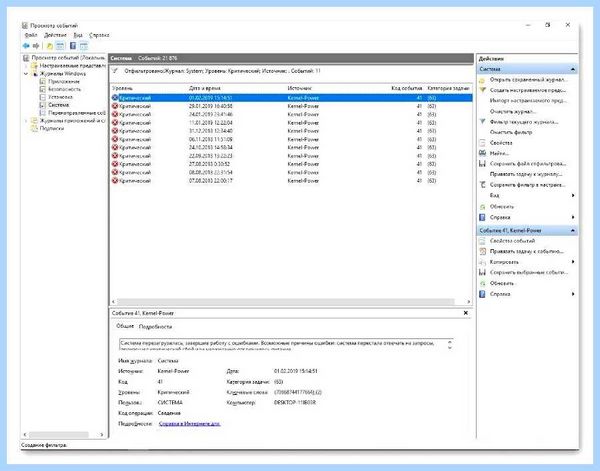Viewport: 600px width, 471px height.
Task: Switch to the Общие tab
Action: pyautogui.click(x=125, y=326)
